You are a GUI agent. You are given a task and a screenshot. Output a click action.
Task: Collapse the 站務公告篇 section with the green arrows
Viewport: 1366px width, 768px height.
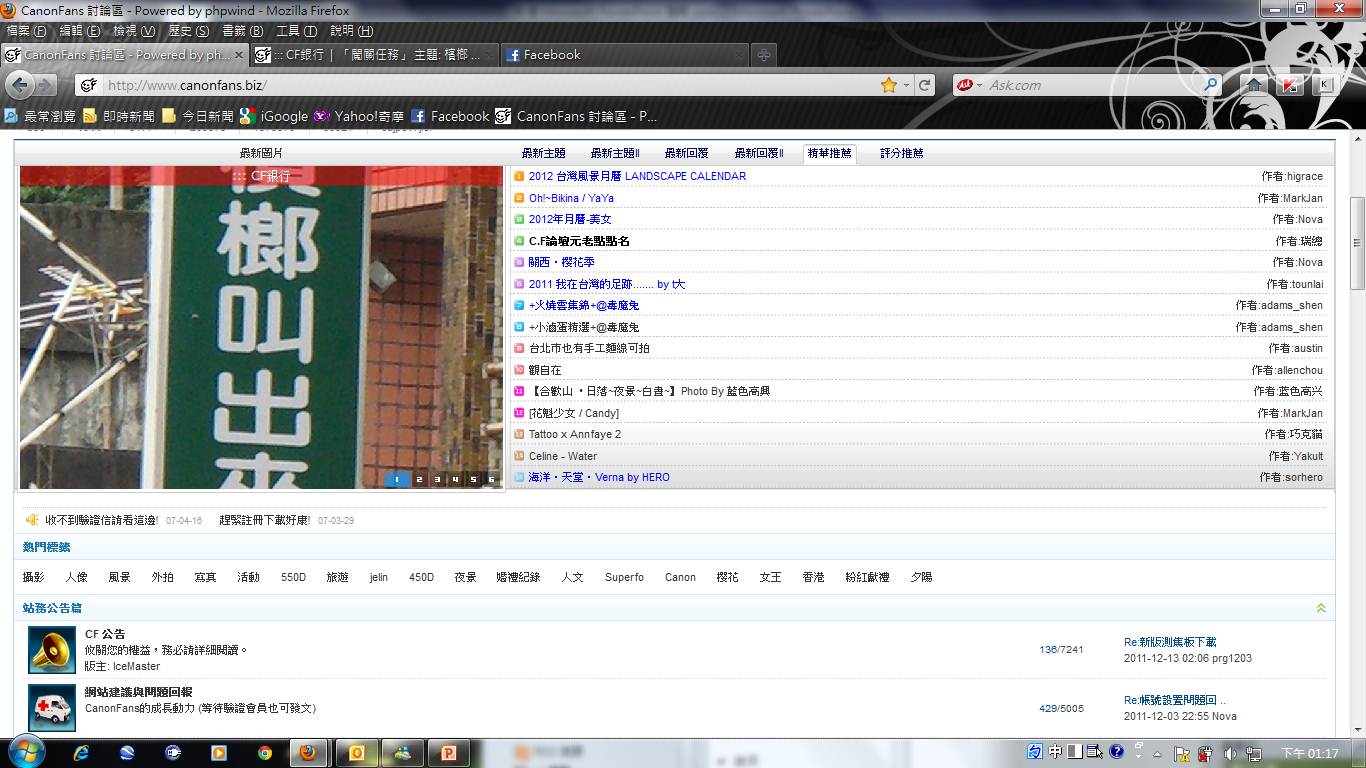(1321, 608)
